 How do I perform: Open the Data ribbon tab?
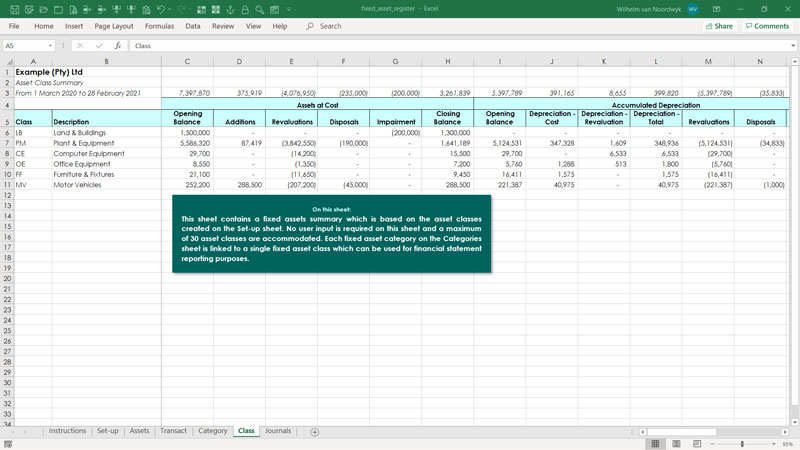click(193, 26)
